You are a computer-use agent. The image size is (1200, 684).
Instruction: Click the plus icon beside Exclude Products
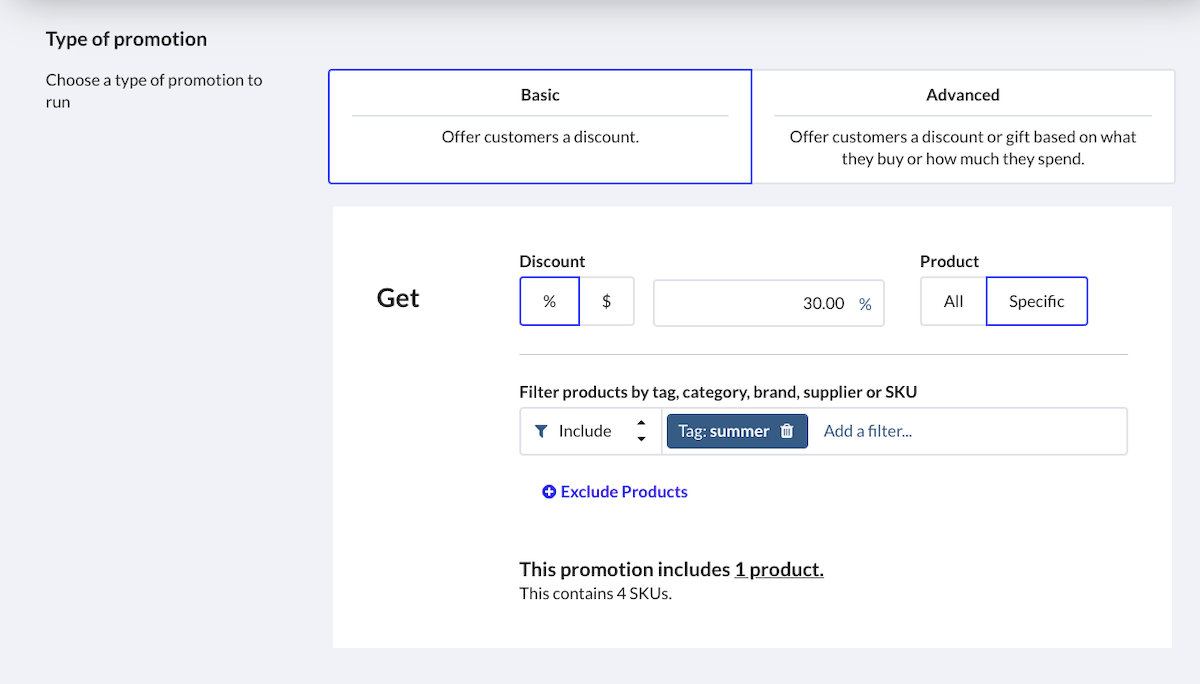coord(549,492)
